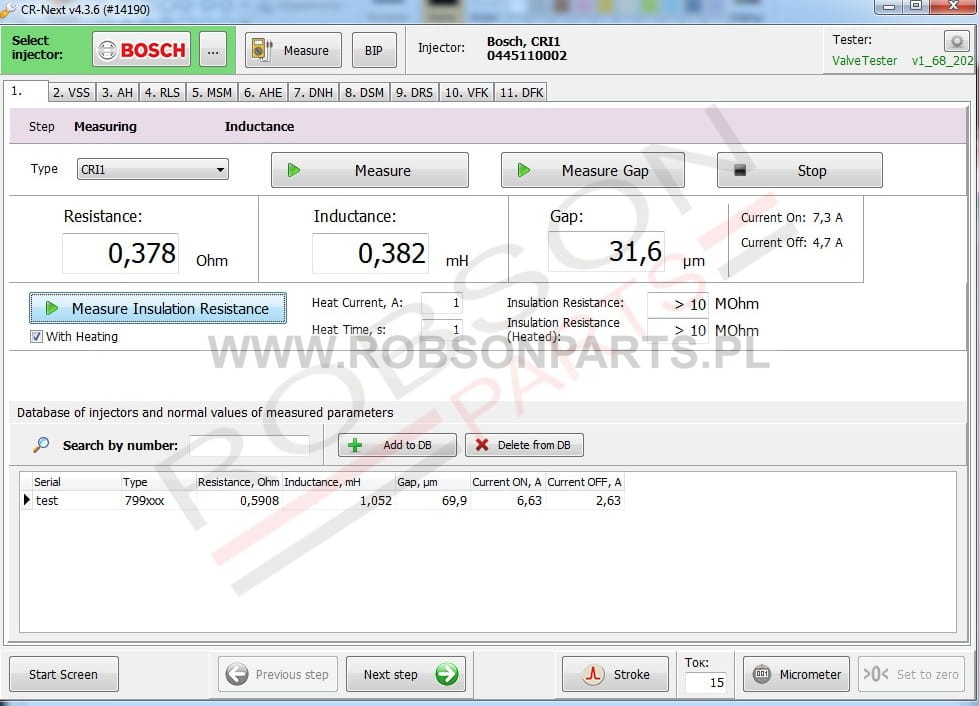Click the tester settings gear icon
The image size is (979, 706).
point(956,41)
